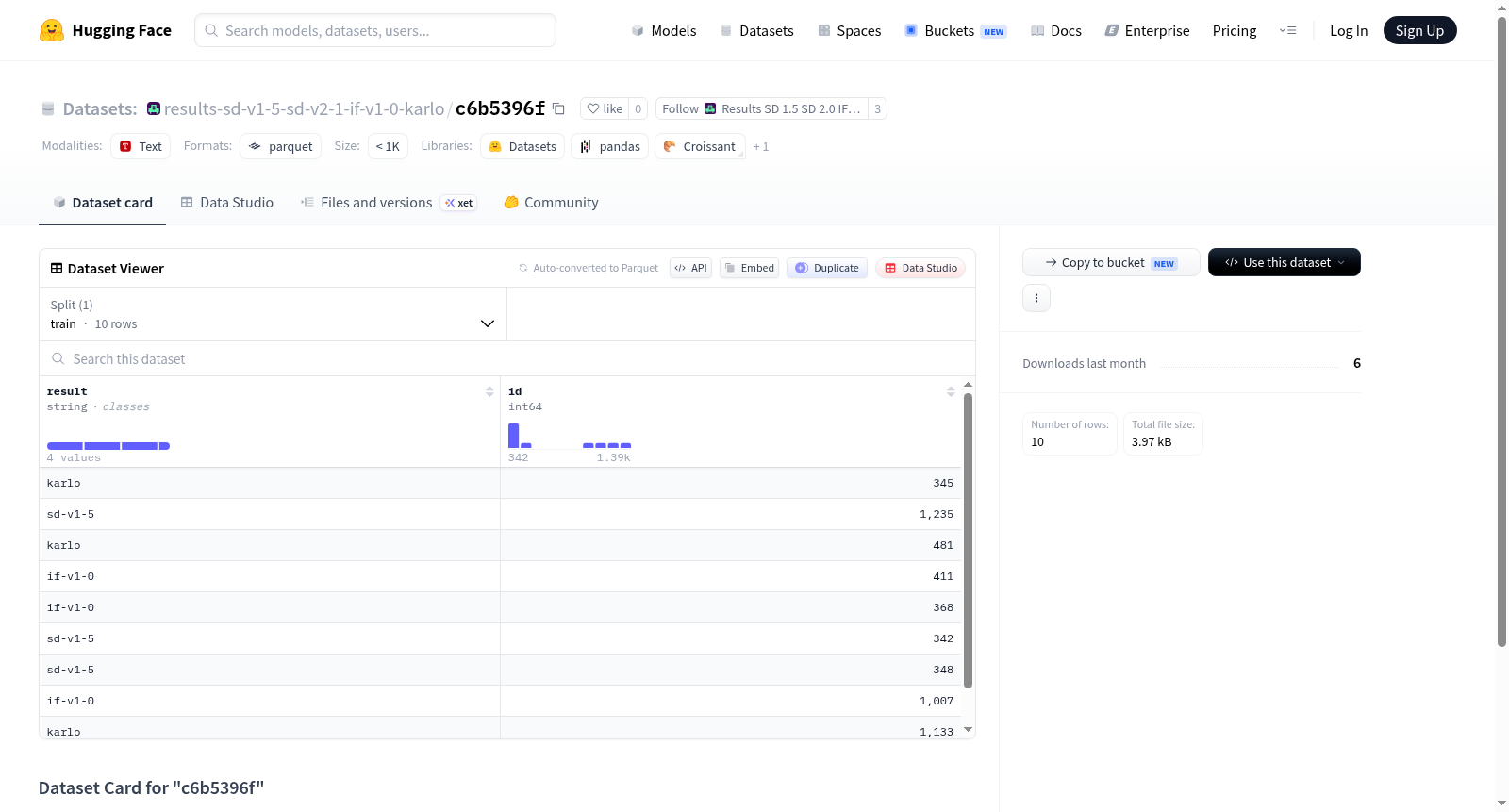1509x812 pixels.
Task: Open the three-dot more options button
Action: click(1036, 298)
